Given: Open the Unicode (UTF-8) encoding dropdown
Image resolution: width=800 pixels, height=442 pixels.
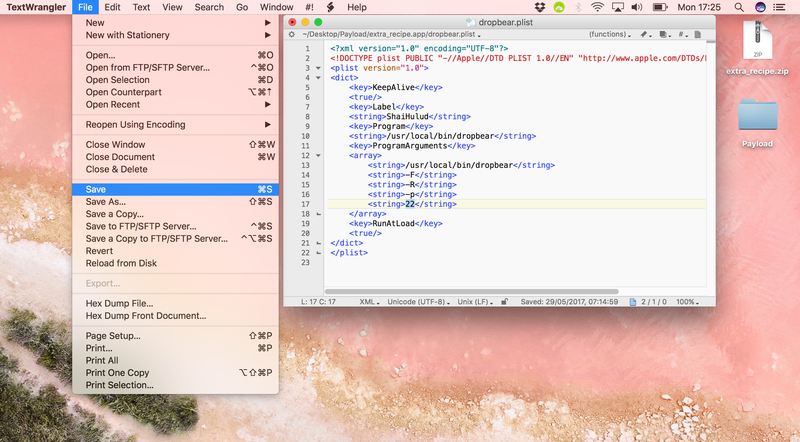Looking at the screenshot, I should pos(418,302).
